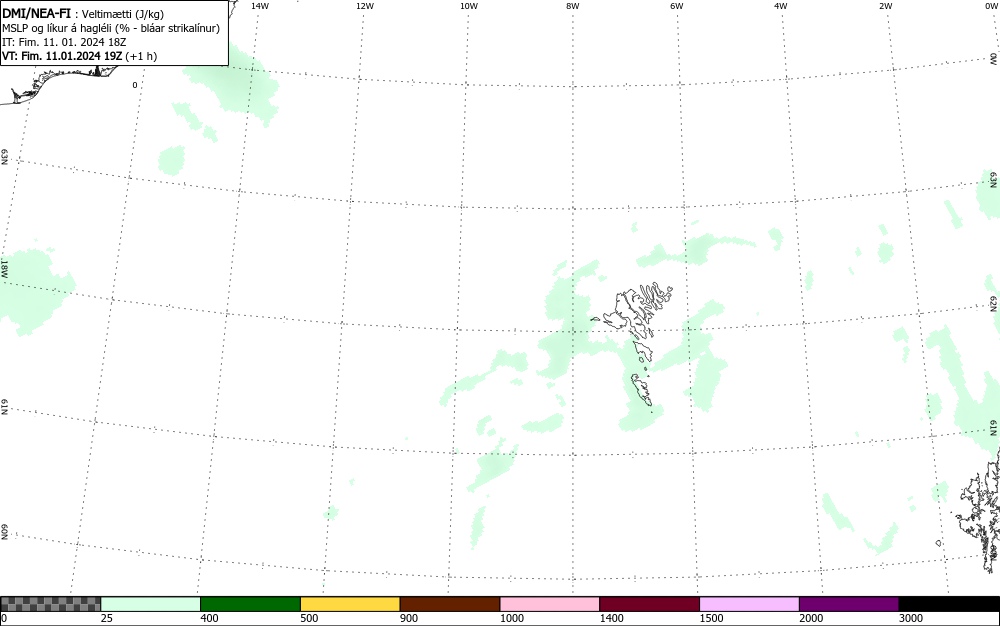Click the '10W' longitude label

pos(468,6)
